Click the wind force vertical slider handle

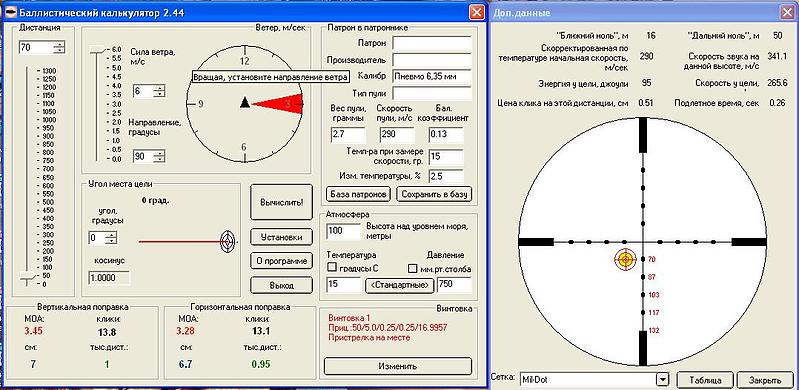click(96, 49)
